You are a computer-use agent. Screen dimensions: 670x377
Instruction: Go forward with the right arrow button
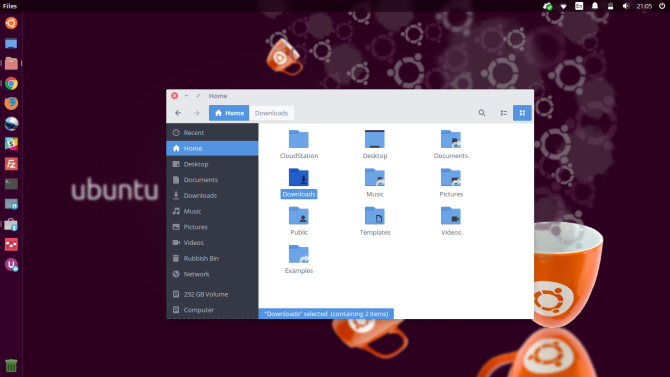click(197, 113)
